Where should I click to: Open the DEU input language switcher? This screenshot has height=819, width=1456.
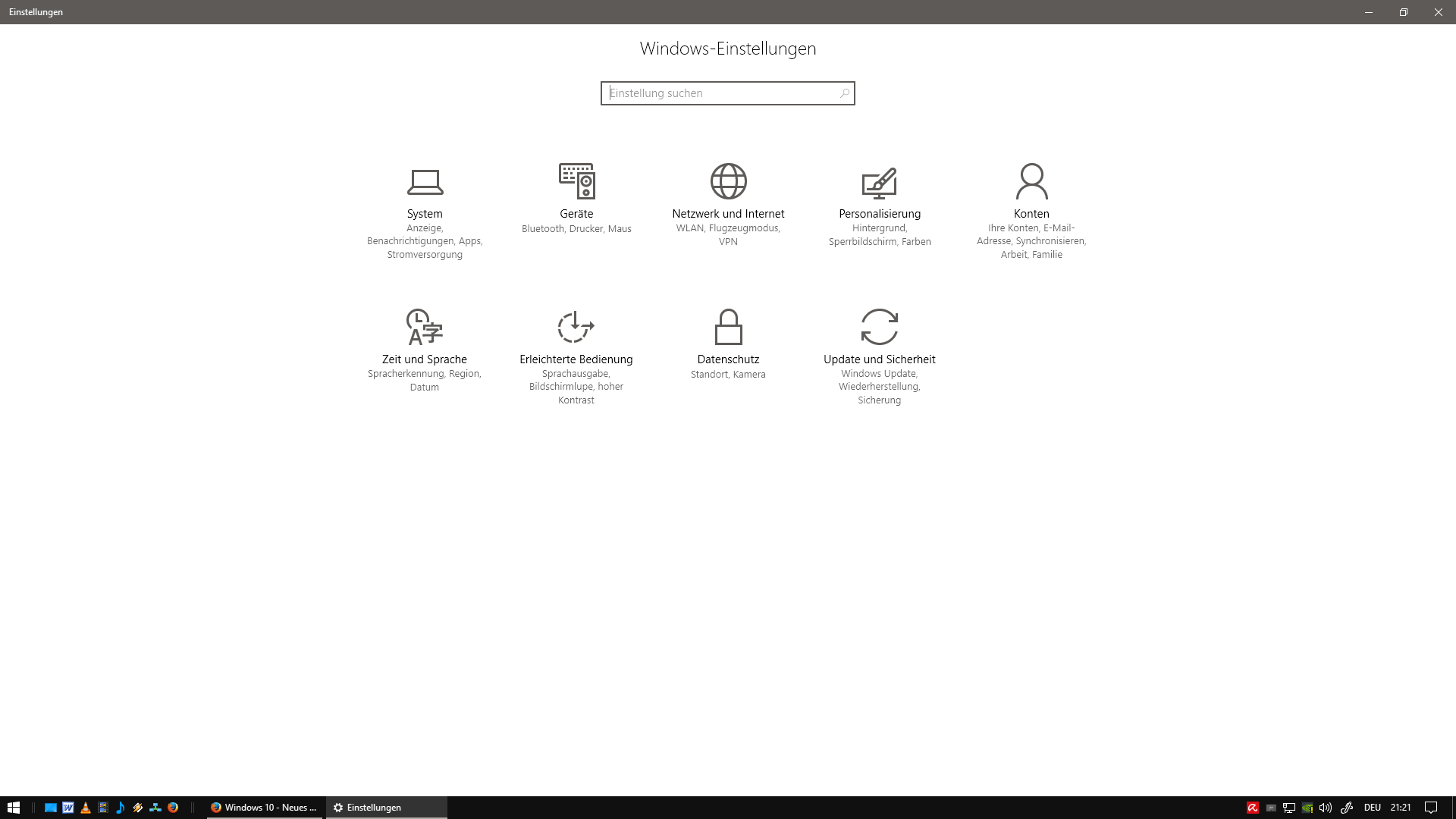1372,808
